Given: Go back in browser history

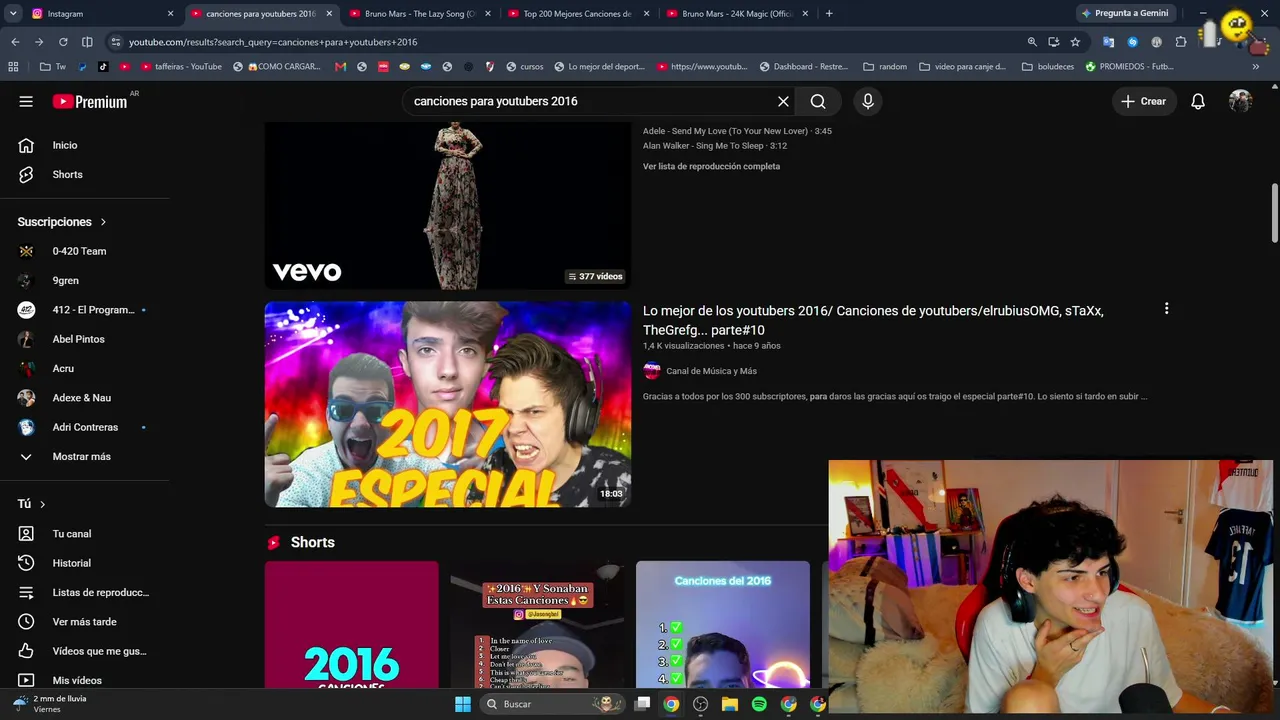Looking at the screenshot, I should click(15, 42).
